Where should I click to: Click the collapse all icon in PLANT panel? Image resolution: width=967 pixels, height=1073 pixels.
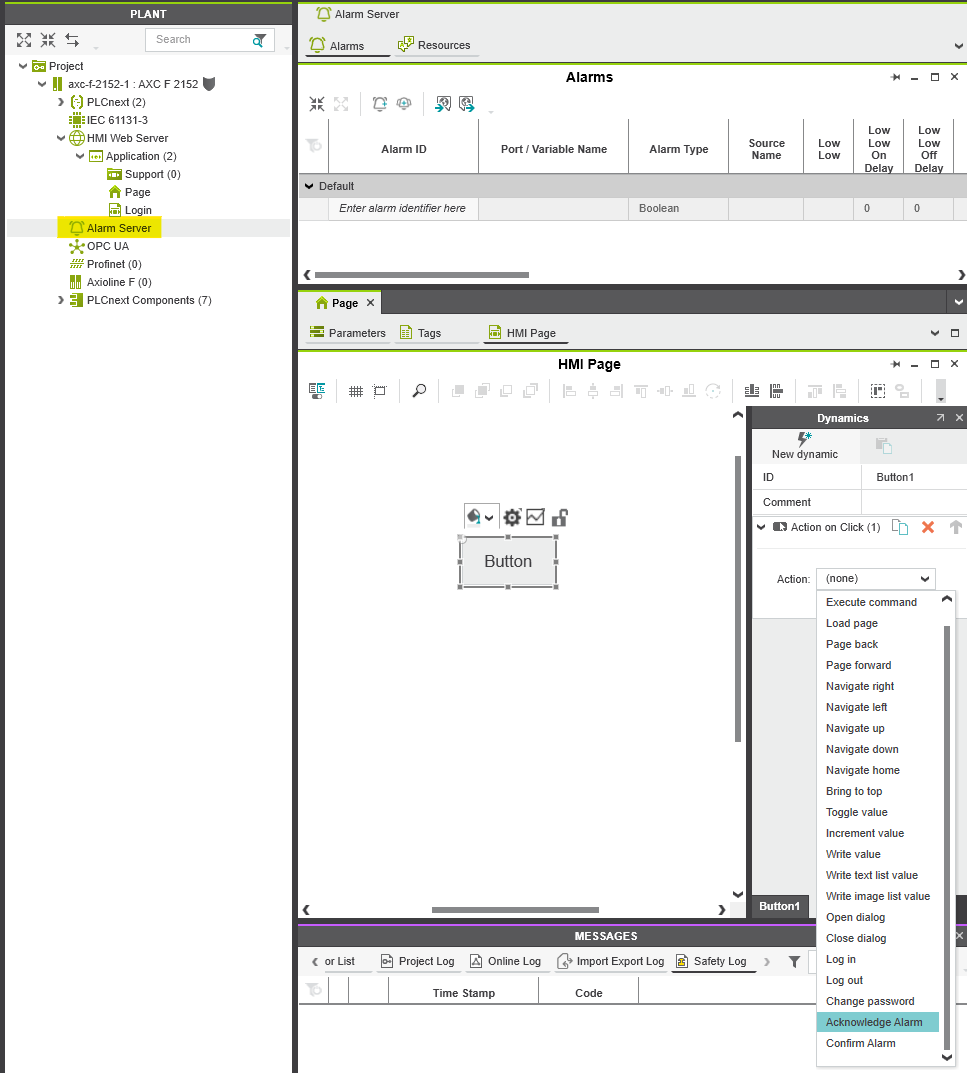(x=48, y=40)
